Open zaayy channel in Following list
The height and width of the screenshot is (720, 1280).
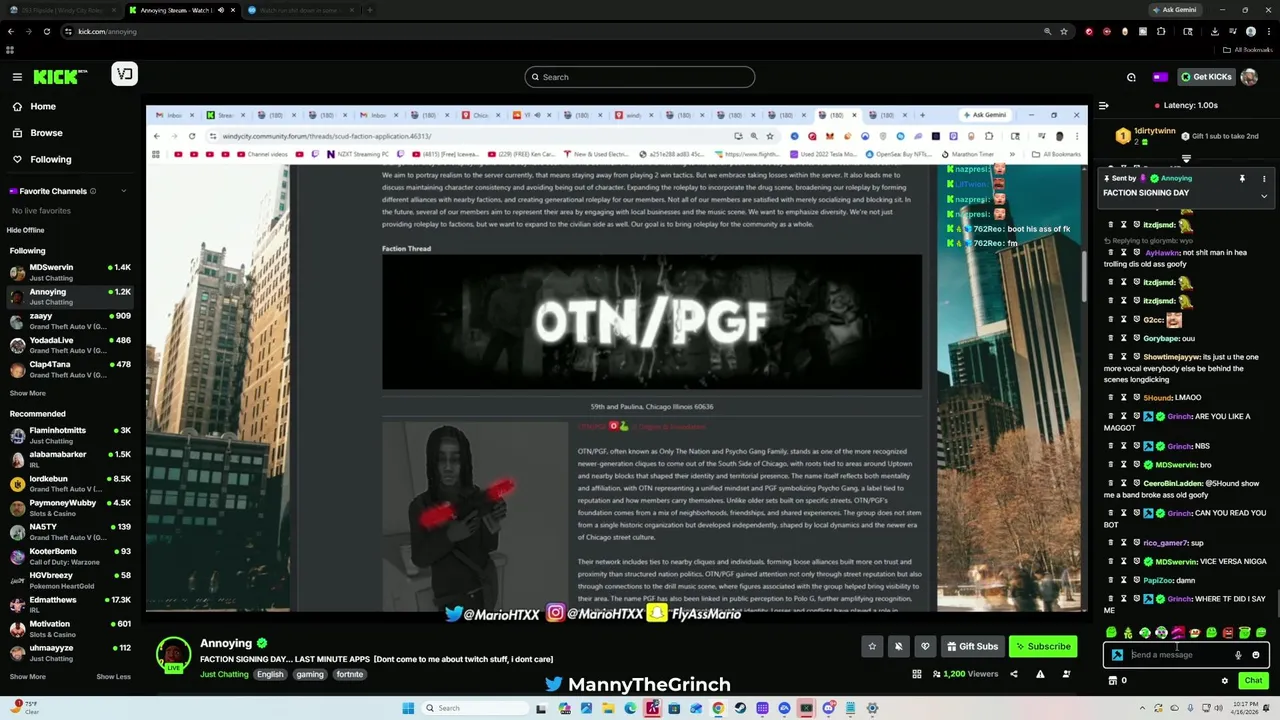(x=69, y=320)
